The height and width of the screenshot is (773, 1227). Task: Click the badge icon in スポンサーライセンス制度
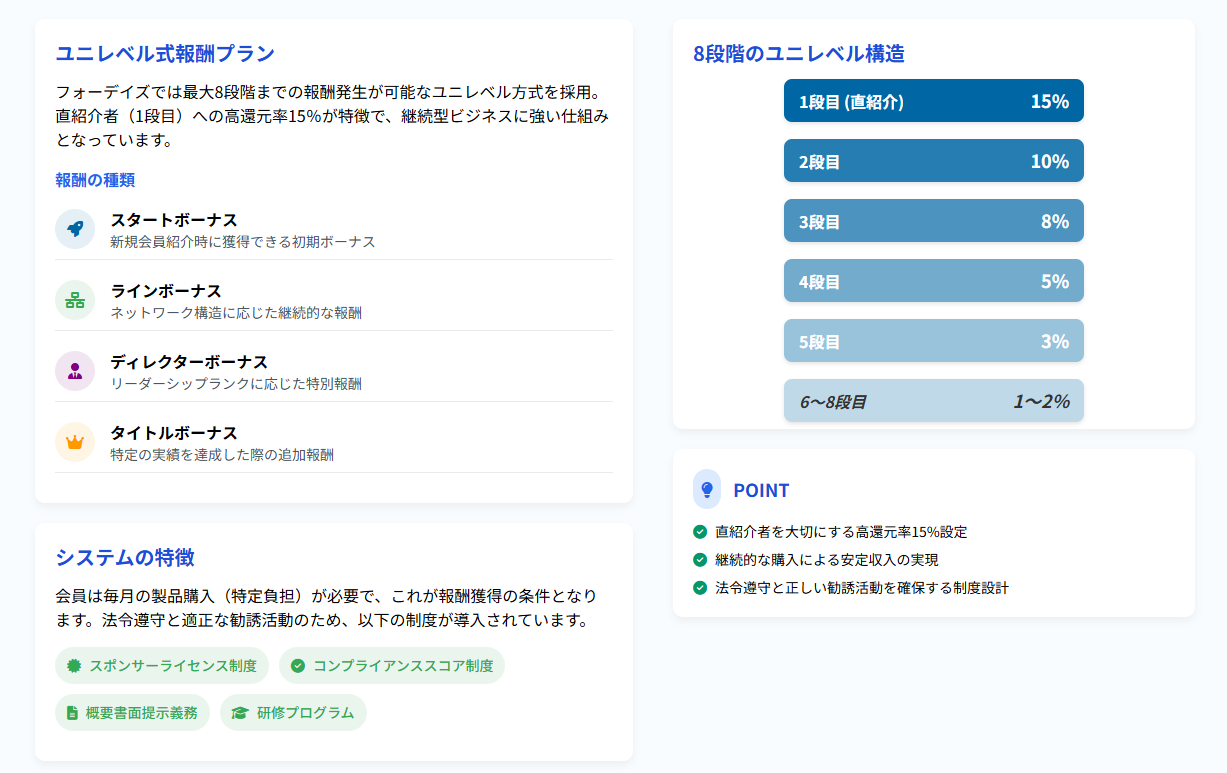(74, 666)
